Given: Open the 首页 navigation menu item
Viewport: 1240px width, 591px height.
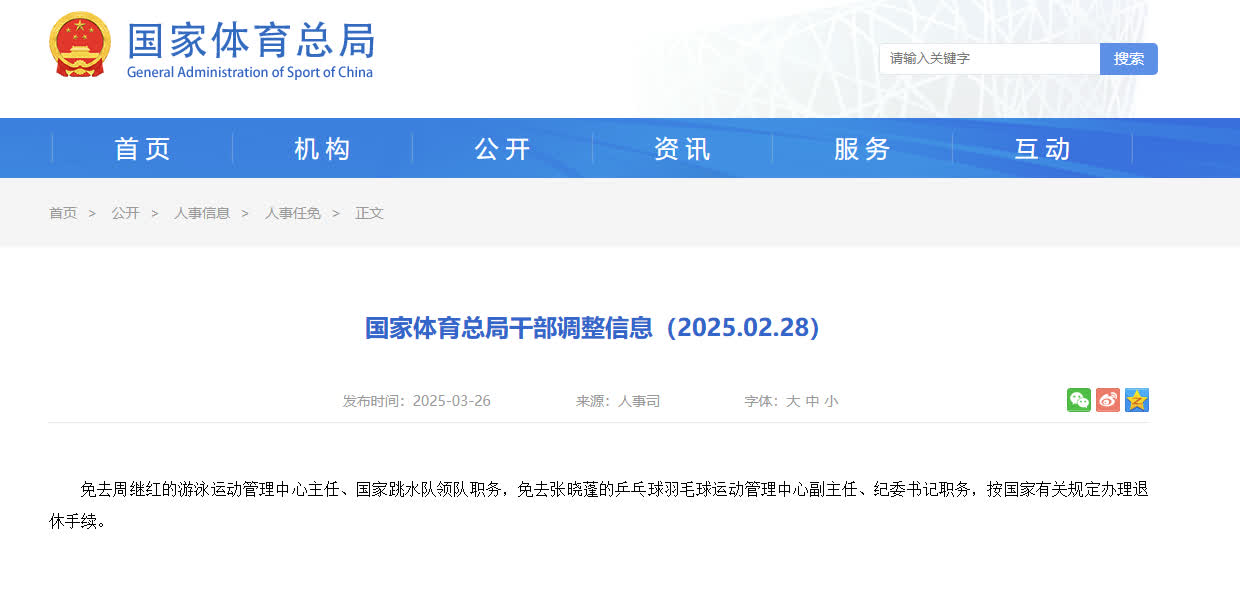Looking at the screenshot, I should click(x=142, y=149).
